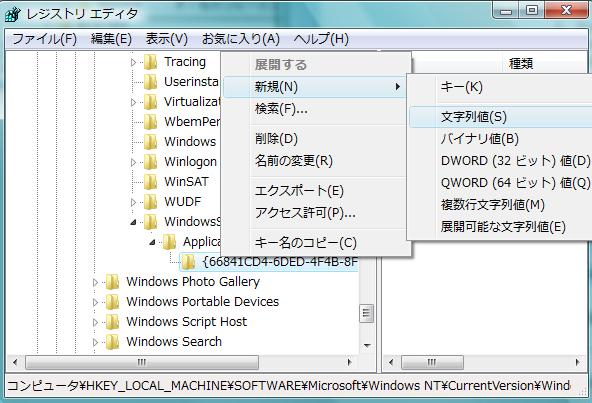The image size is (592, 403).
Task: Select 文字列値(S) in the submenu
Action: [500, 117]
